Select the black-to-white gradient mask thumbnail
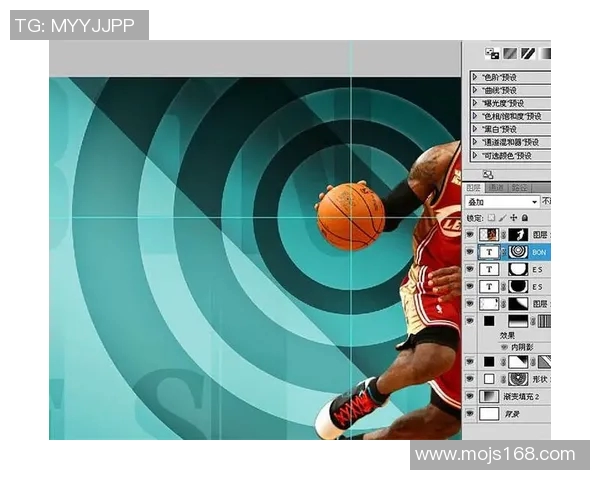Image resolution: width=600 pixels, height=480 pixels. (x=518, y=321)
